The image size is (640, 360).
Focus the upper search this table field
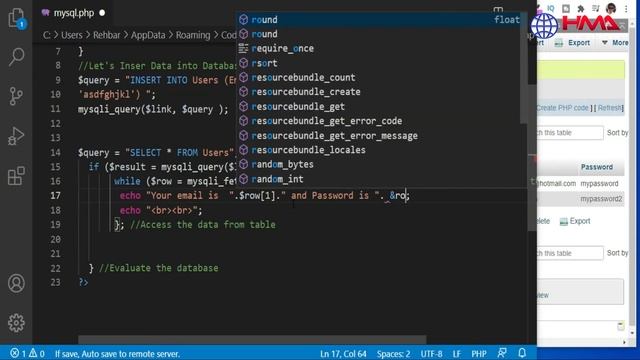pyautogui.click(x=570, y=133)
